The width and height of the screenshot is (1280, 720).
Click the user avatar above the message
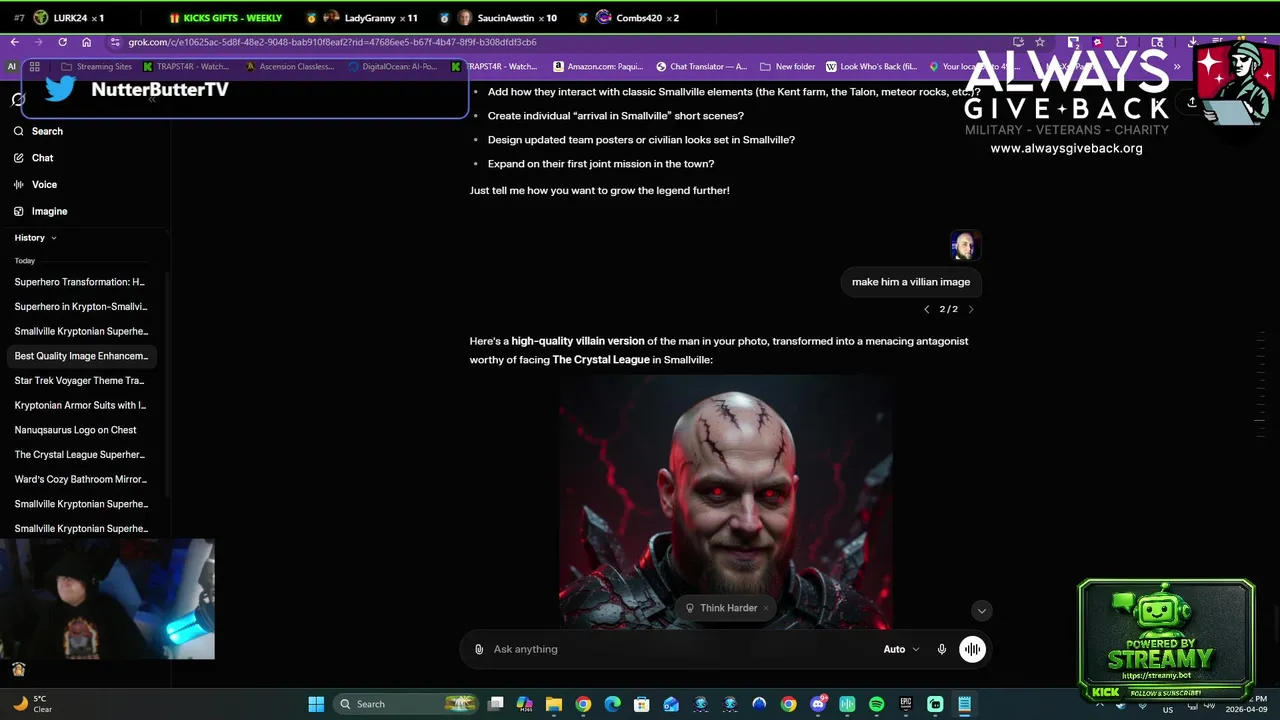click(964, 245)
